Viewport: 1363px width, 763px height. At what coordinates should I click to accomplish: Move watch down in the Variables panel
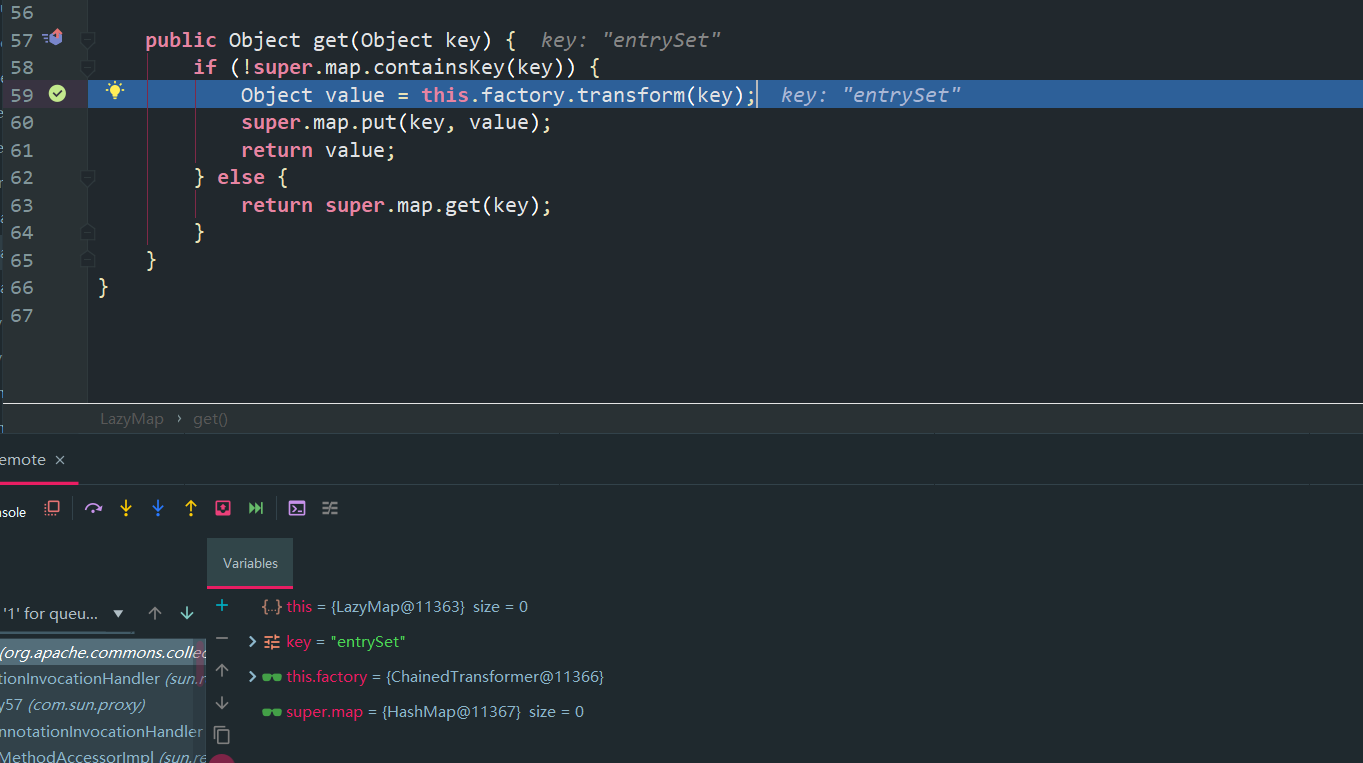pos(222,703)
